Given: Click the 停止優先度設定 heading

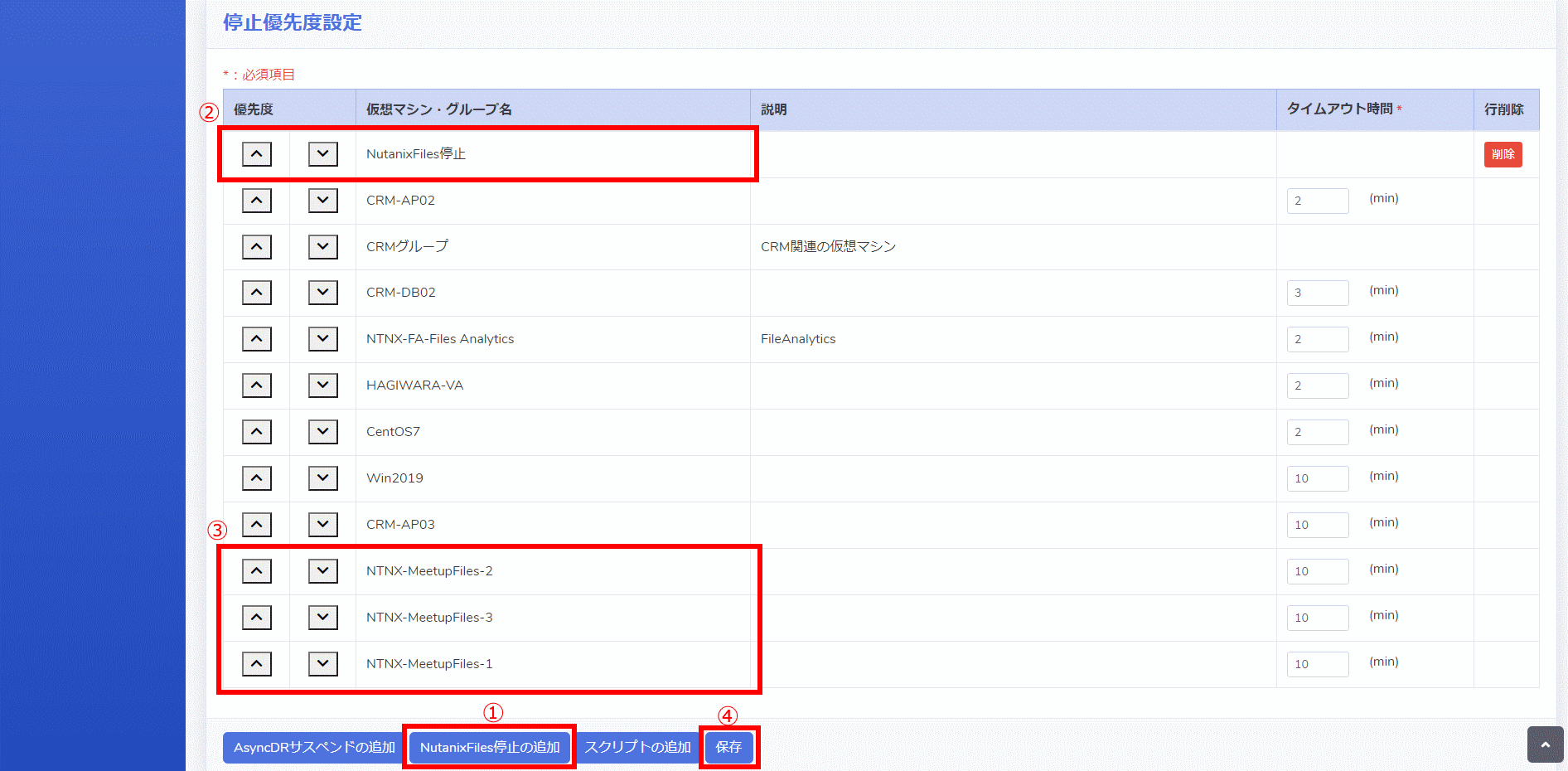Looking at the screenshot, I should pyautogui.click(x=293, y=22).
